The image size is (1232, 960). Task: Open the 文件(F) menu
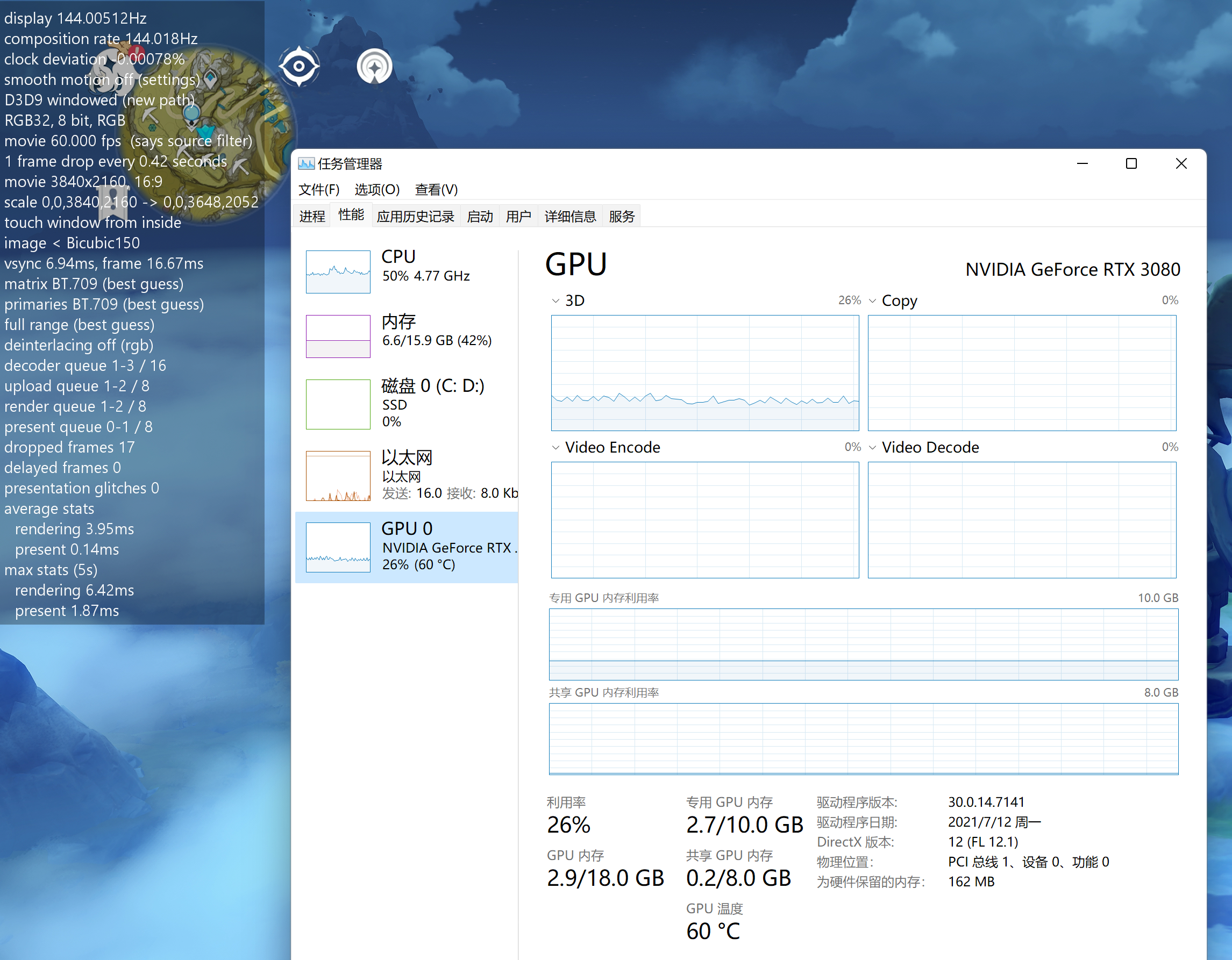pyautogui.click(x=319, y=189)
